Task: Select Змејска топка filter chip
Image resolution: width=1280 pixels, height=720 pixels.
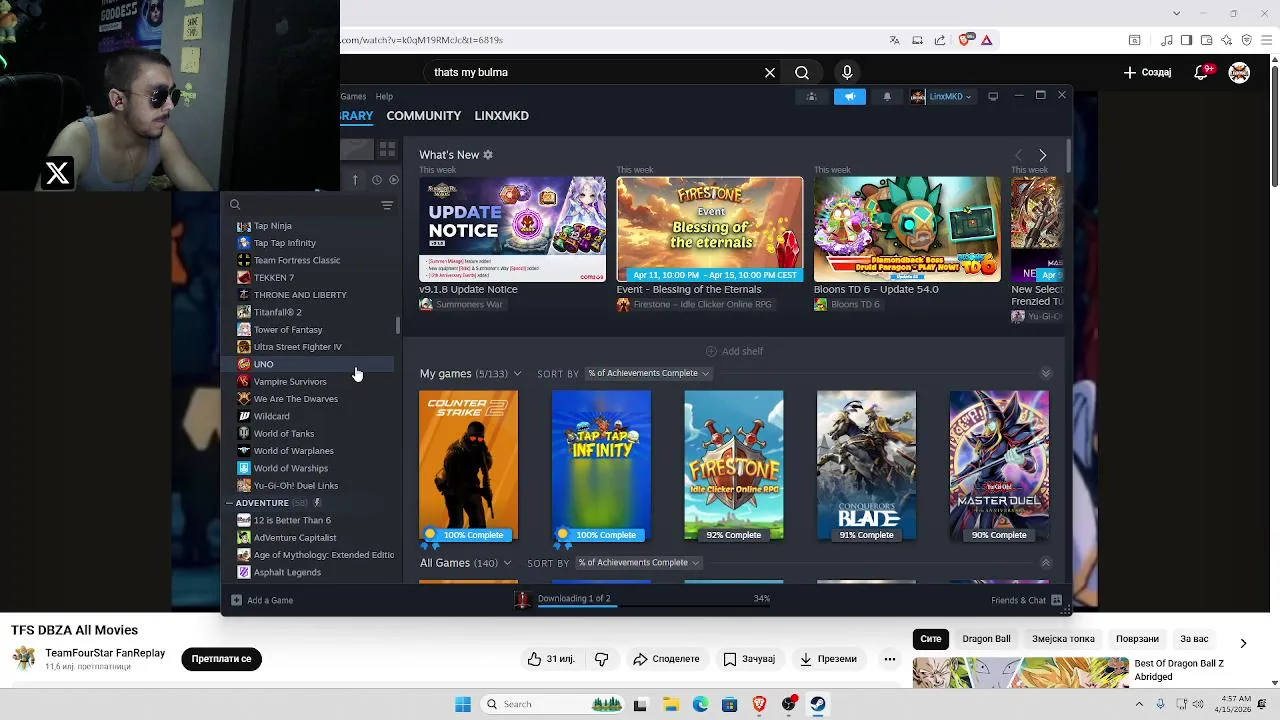Action: point(1063,639)
